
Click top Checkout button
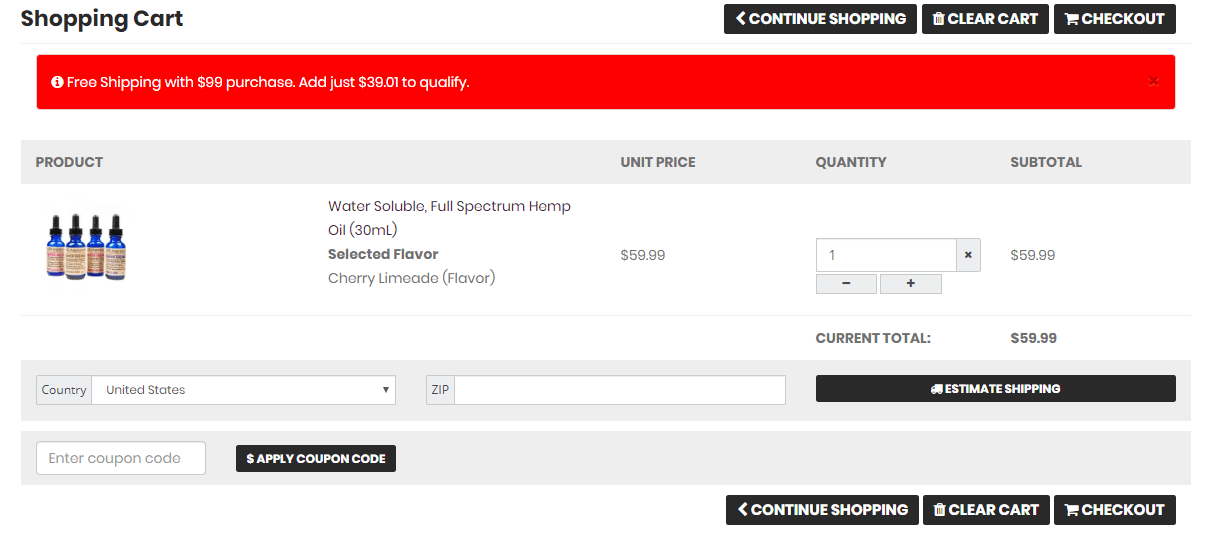pos(1115,19)
